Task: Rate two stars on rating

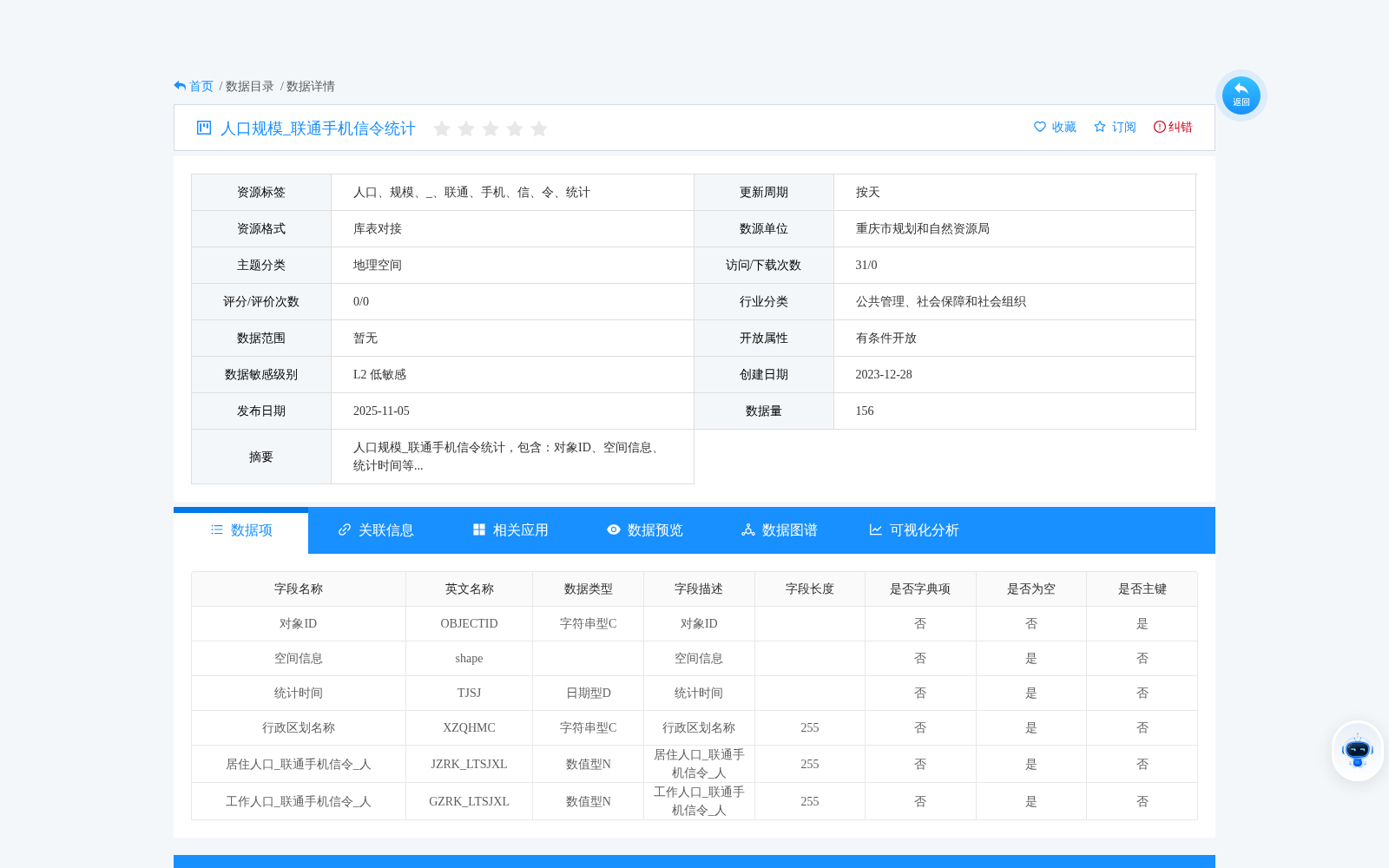Action: [x=466, y=128]
